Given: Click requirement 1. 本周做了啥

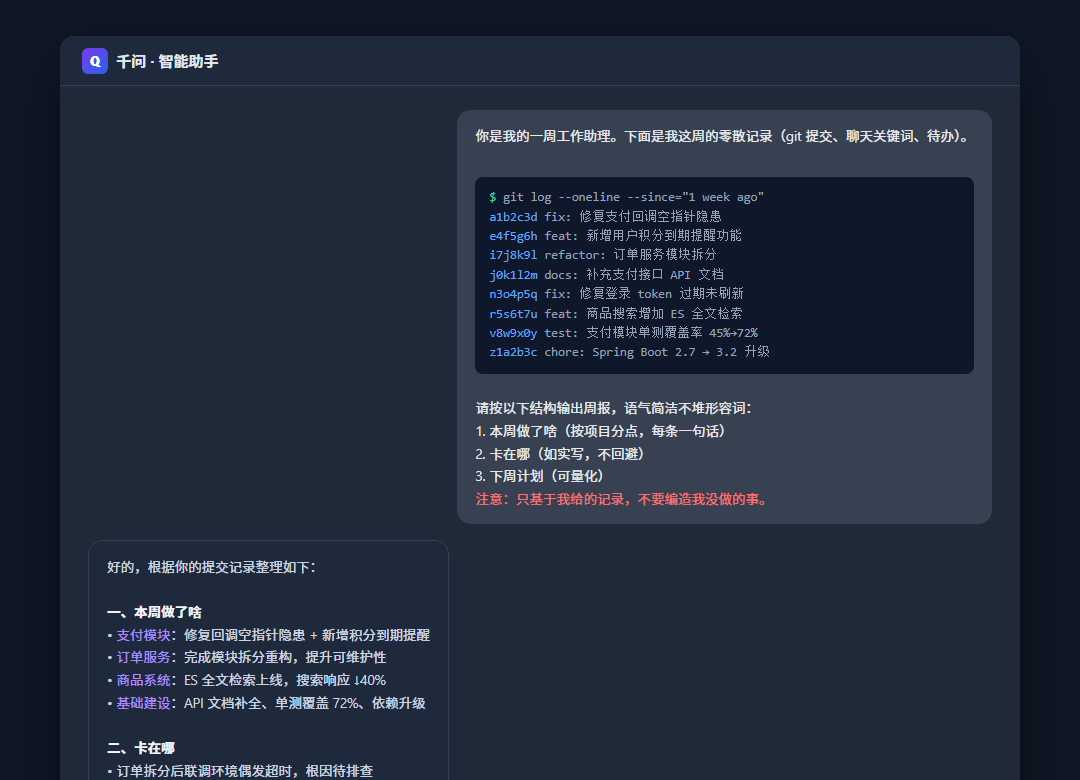Looking at the screenshot, I should tap(600, 431).
